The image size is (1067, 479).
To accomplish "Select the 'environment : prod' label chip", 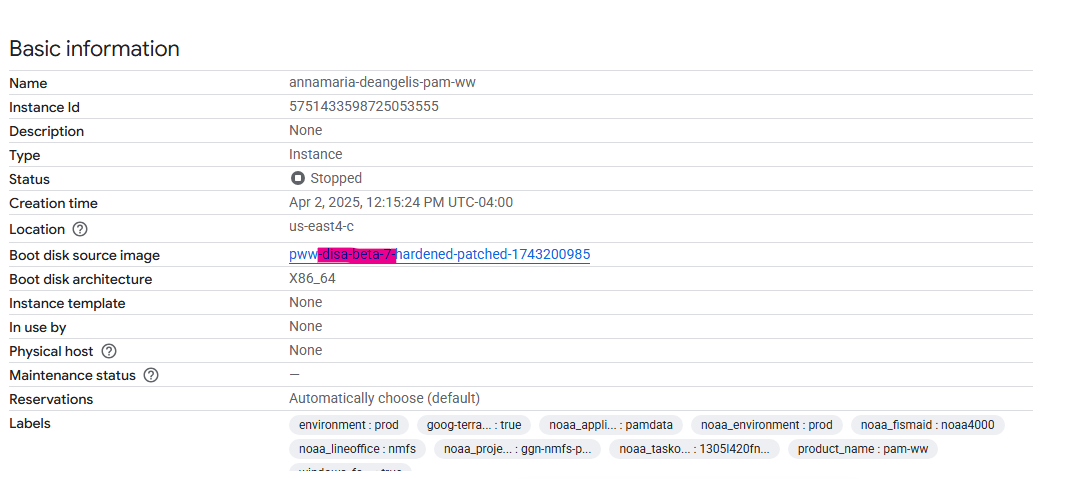I will [x=348, y=425].
